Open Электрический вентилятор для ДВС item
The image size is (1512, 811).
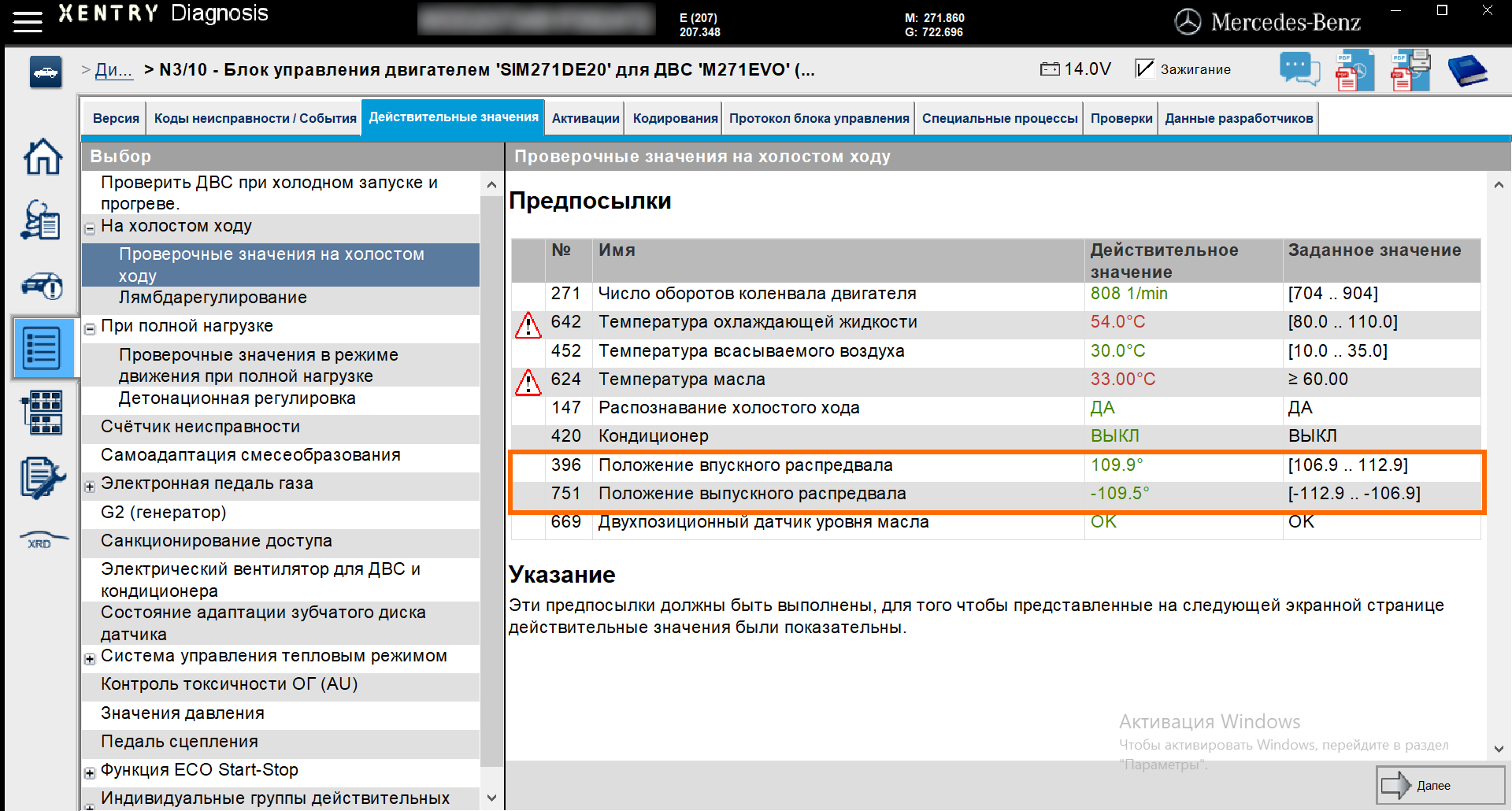click(280, 580)
